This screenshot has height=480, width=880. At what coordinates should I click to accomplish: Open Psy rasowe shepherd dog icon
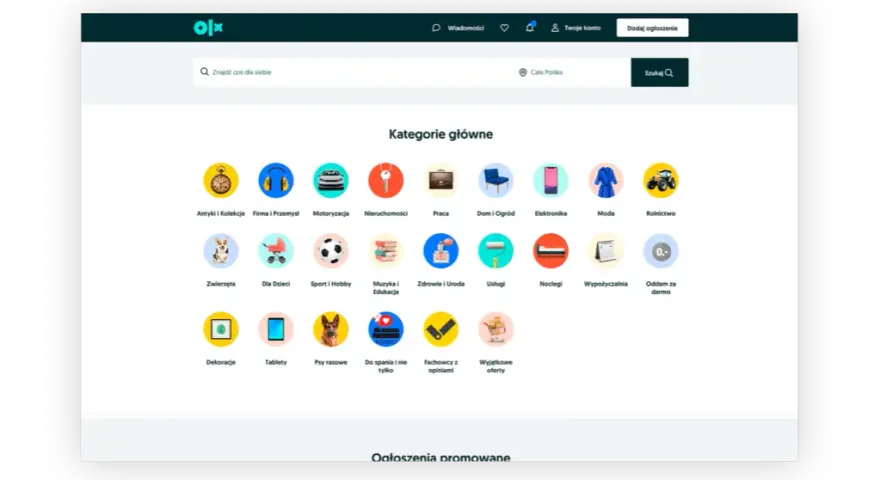click(x=331, y=330)
